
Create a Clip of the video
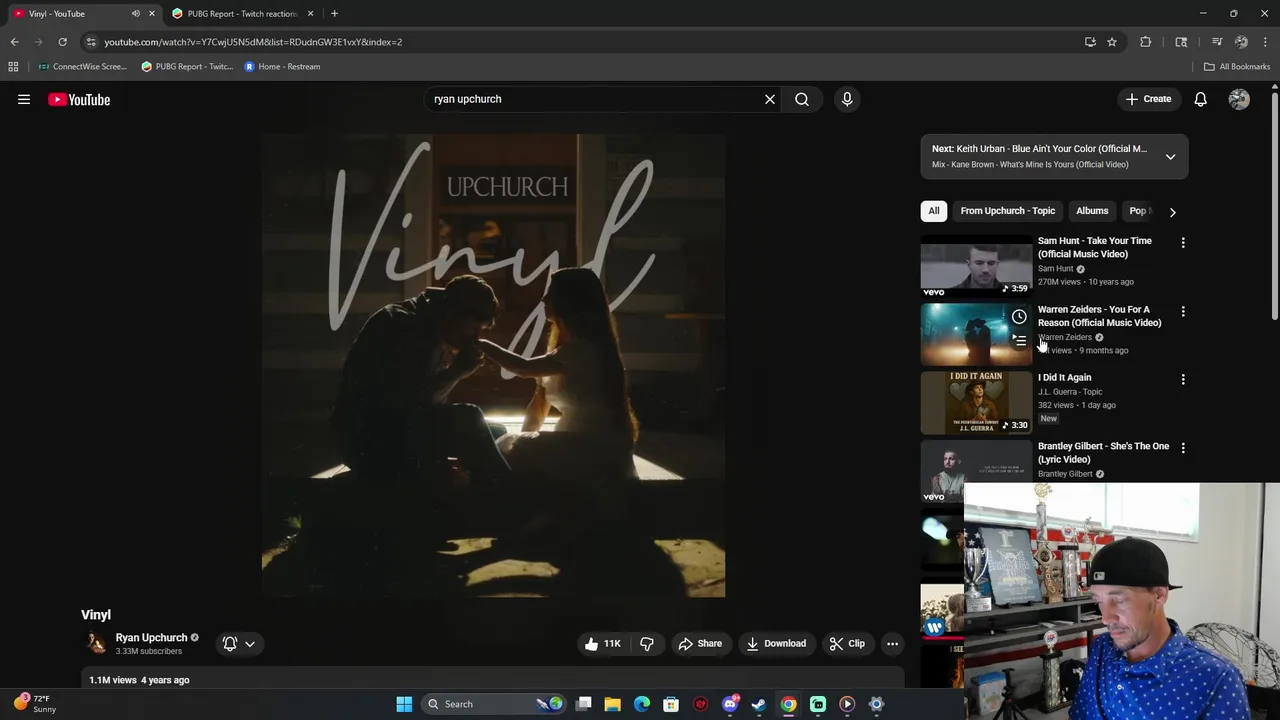tap(847, 644)
